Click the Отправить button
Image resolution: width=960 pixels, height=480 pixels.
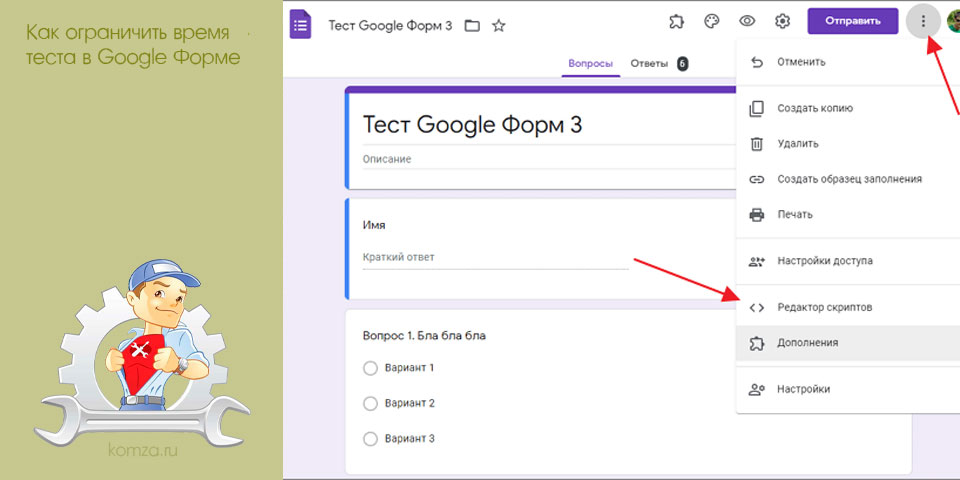(x=853, y=21)
